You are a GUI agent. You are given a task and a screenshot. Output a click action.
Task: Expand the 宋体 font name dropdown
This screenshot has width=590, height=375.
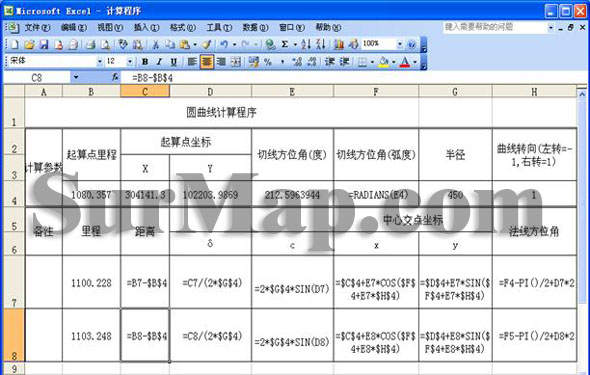100,61
